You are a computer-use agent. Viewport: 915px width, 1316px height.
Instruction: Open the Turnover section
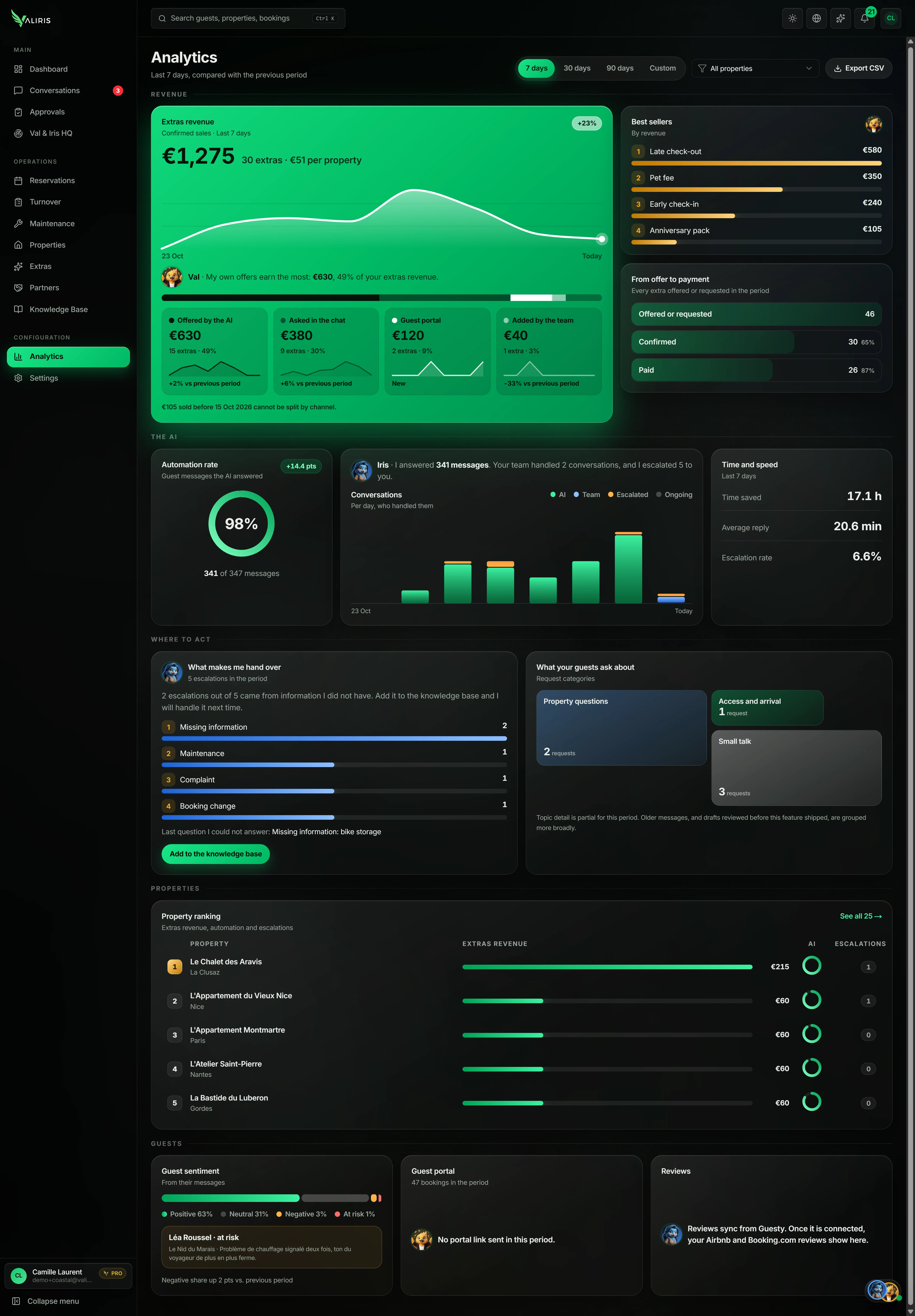(68, 202)
